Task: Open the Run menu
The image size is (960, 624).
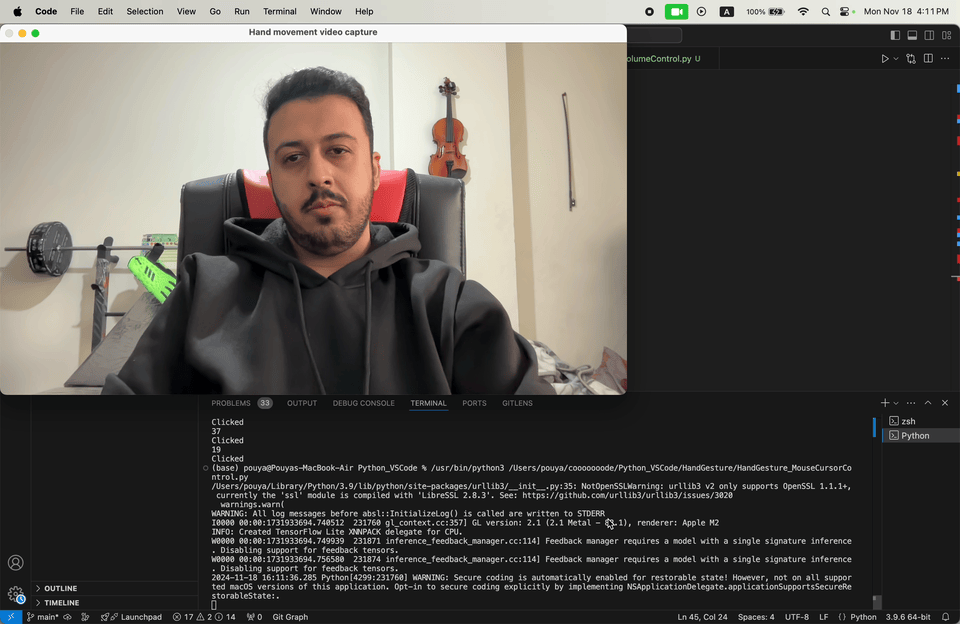Action: (242, 12)
